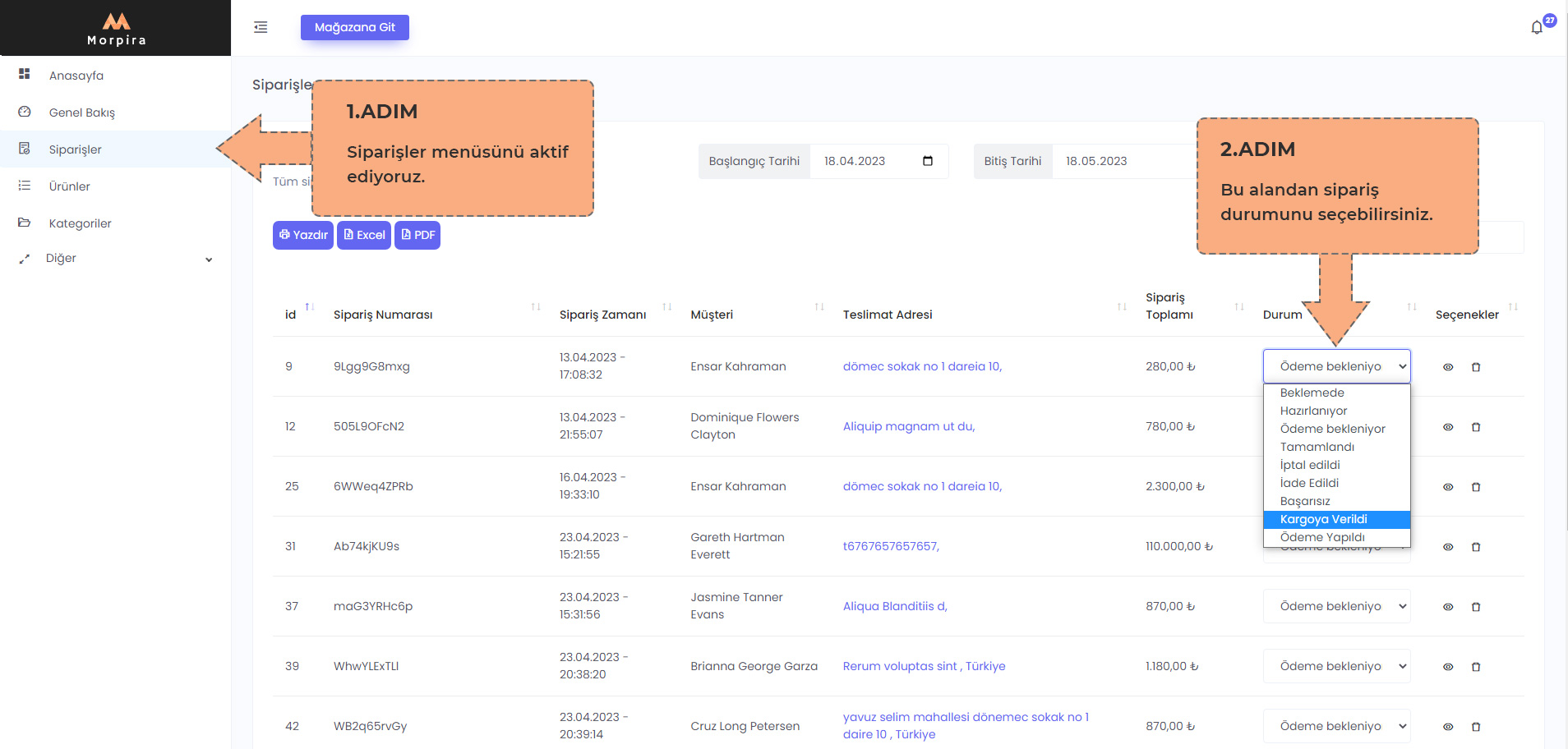The width and height of the screenshot is (1568, 749).
Task: View order Ab74kjKU9s with eye icon
Action: pyautogui.click(x=1448, y=547)
